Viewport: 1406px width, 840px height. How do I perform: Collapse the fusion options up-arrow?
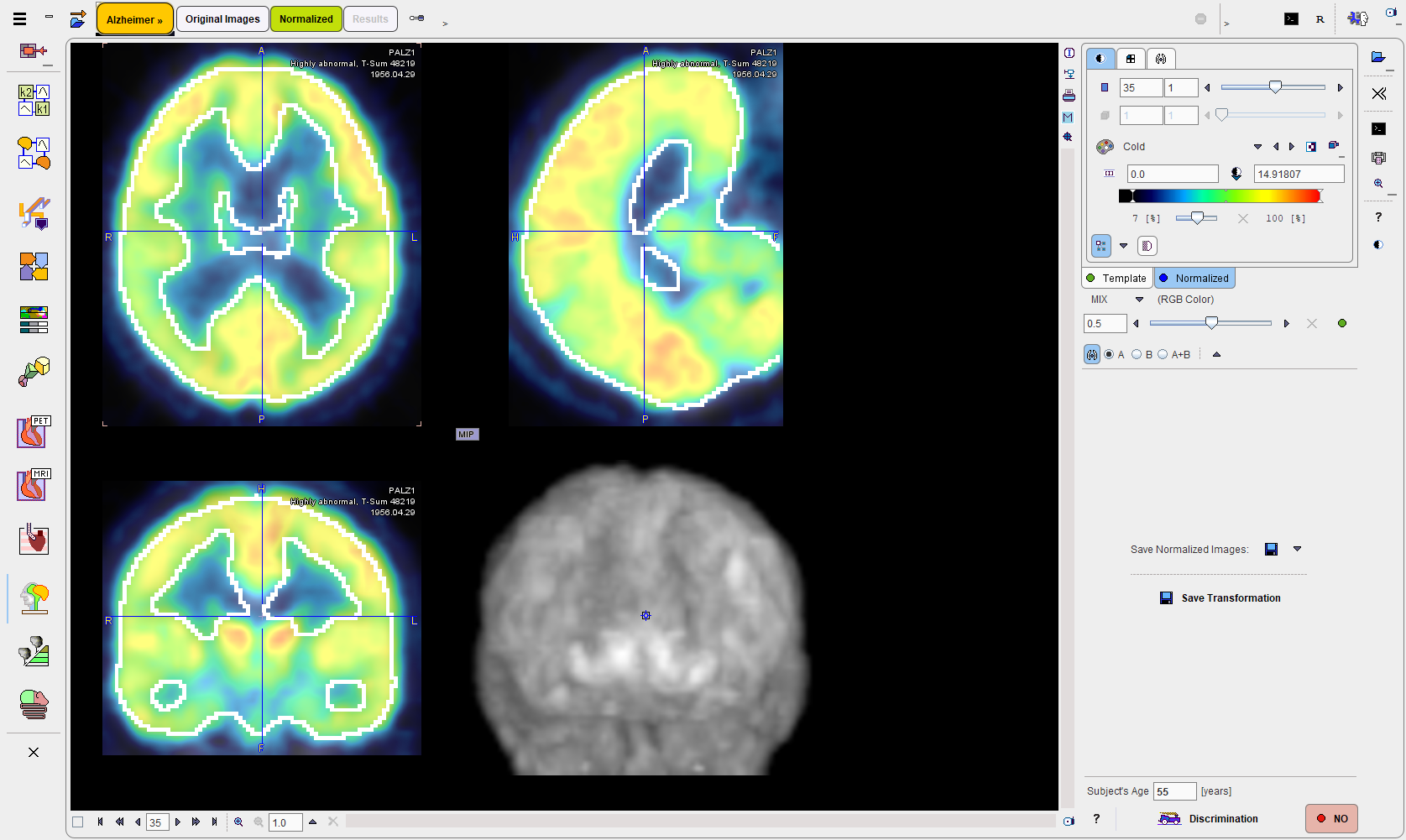[1216, 354]
